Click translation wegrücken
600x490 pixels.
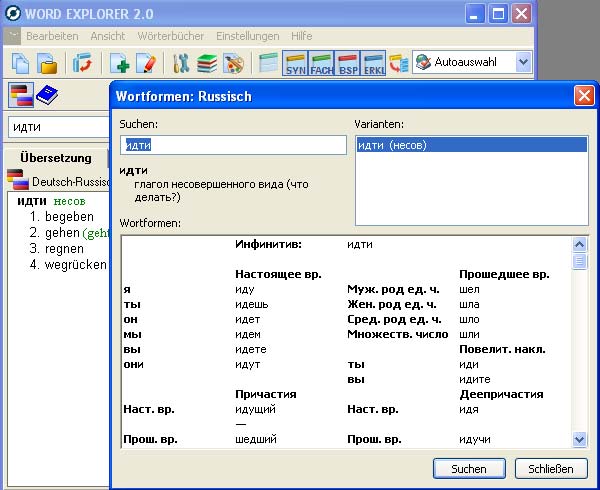76,265
